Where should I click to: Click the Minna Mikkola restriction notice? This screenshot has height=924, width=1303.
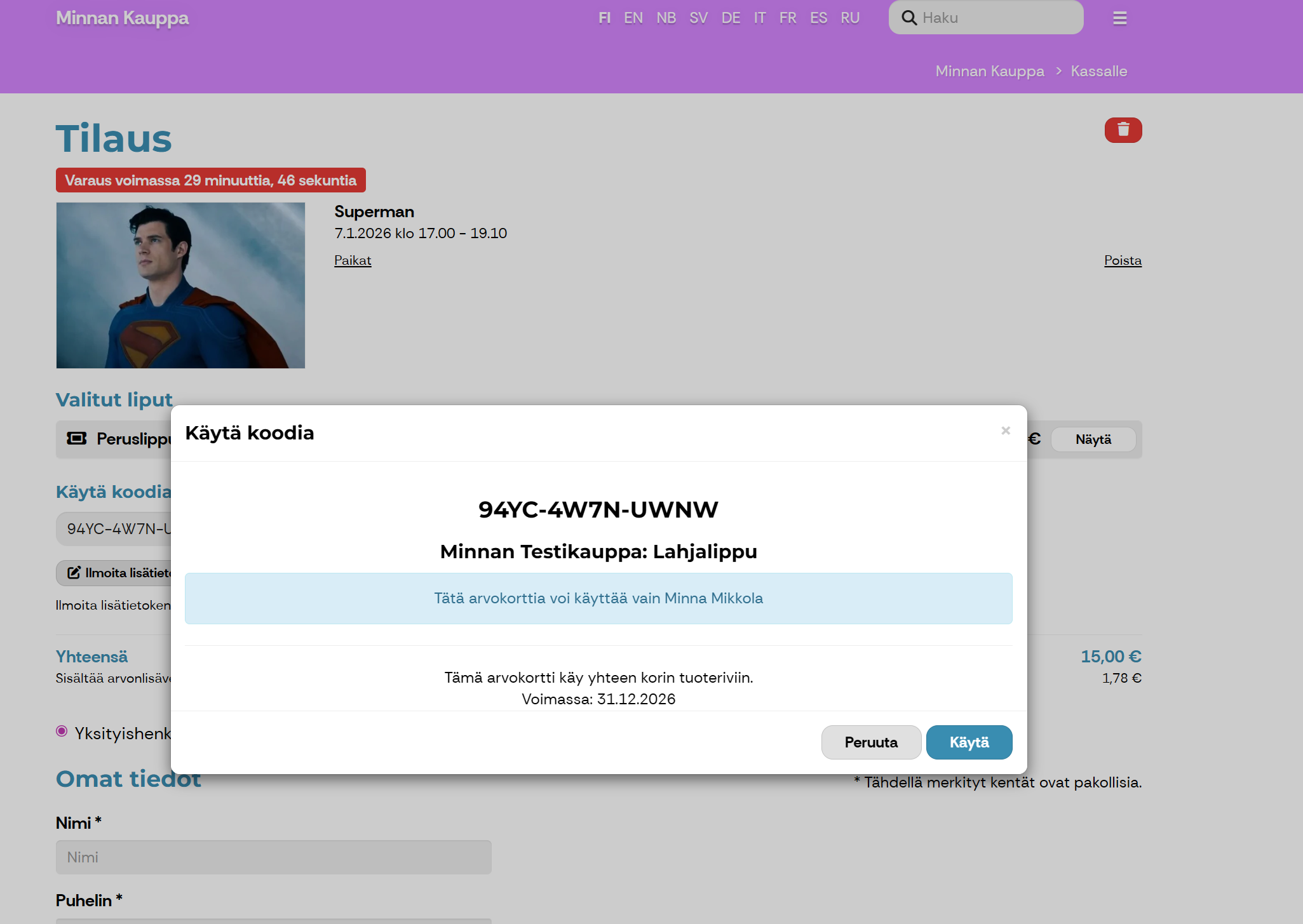pyautogui.click(x=598, y=598)
